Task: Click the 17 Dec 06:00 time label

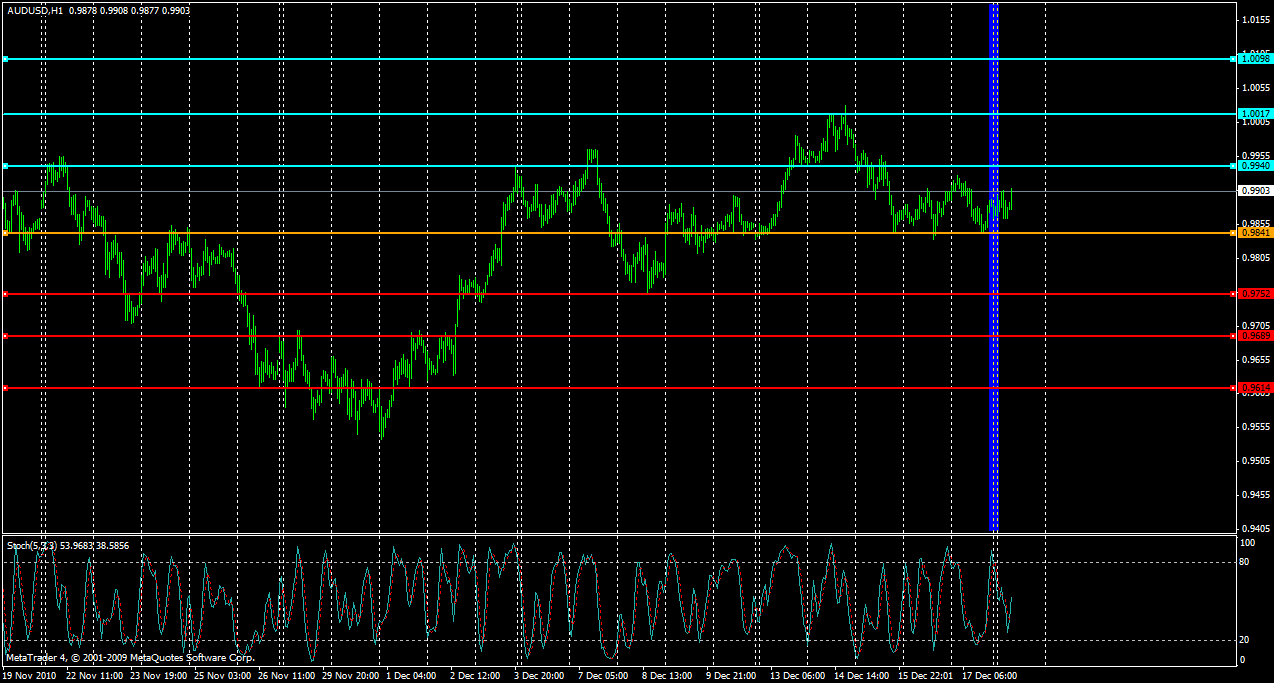Action: [x=990, y=676]
